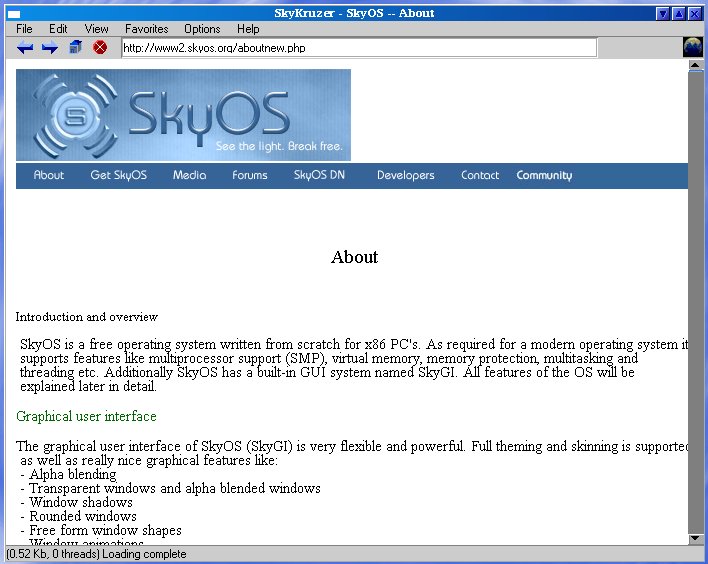Image resolution: width=708 pixels, height=564 pixels.
Task: Close the SkyKruzer window
Action: click(x=694, y=14)
